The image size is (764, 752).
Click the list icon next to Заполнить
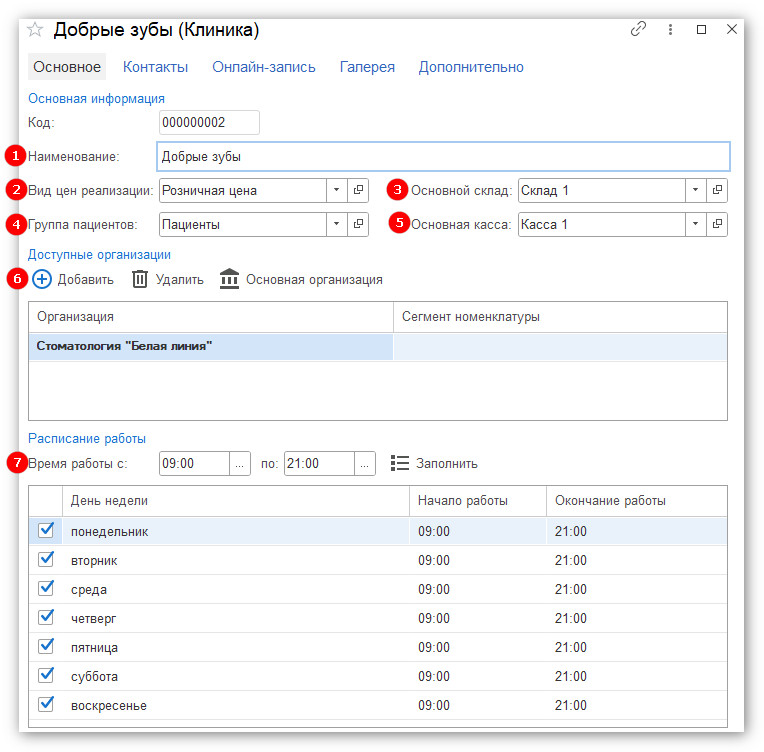tap(400, 463)
